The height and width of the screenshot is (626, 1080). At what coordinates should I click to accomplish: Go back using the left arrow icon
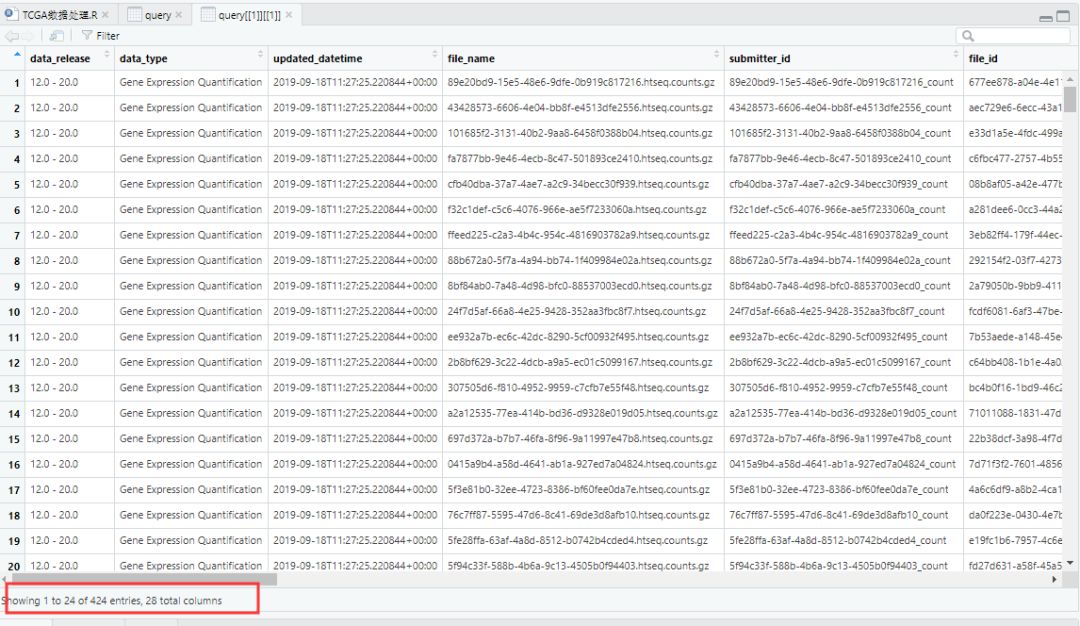[x=11, y=36]
